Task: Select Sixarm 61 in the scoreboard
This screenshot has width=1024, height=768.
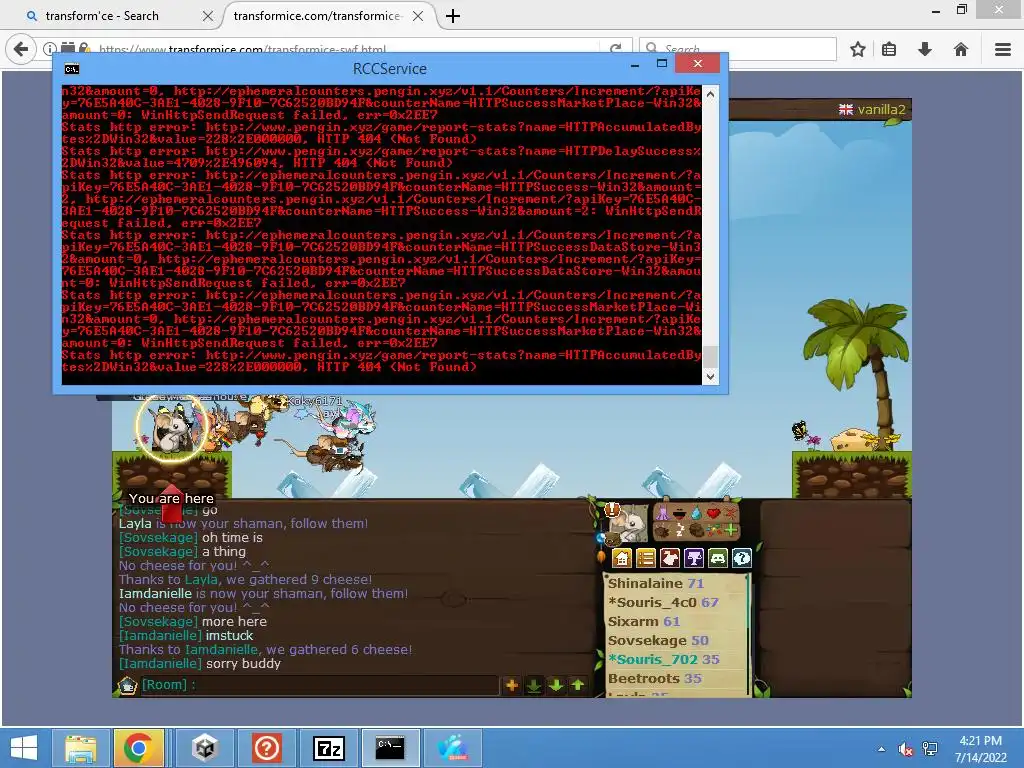Action: [x=644, y=621]
